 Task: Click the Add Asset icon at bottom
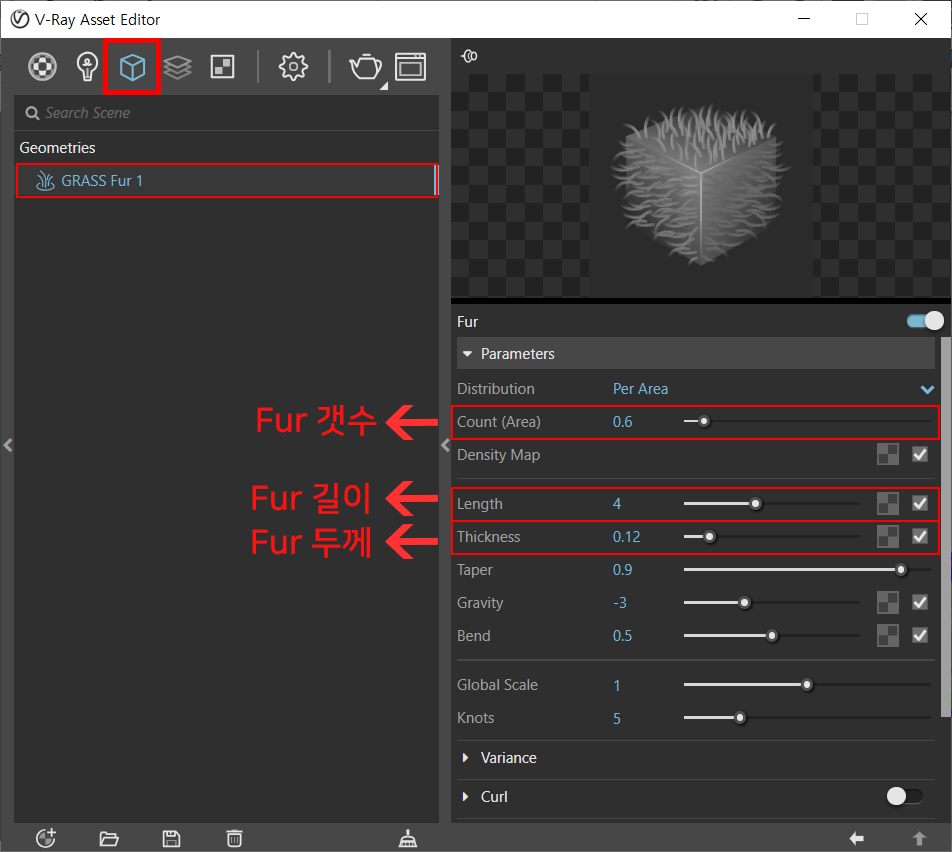(46, 838)
